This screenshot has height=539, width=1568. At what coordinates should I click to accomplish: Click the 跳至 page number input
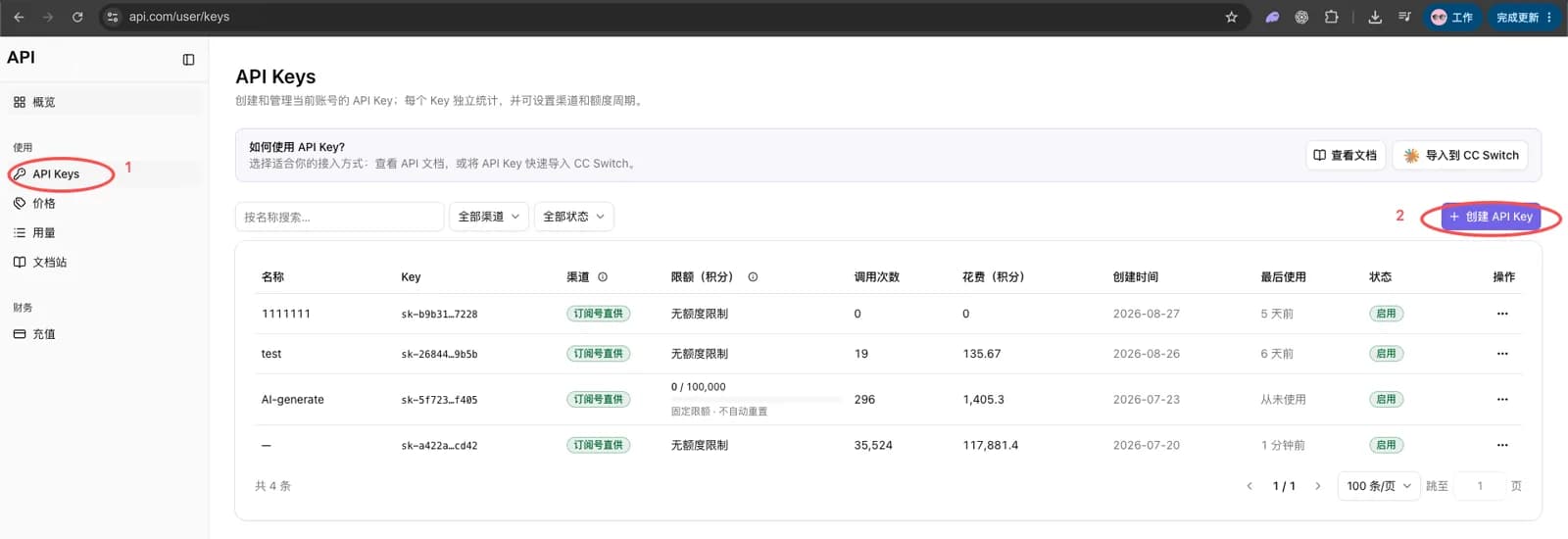[x=1480, y=486]
